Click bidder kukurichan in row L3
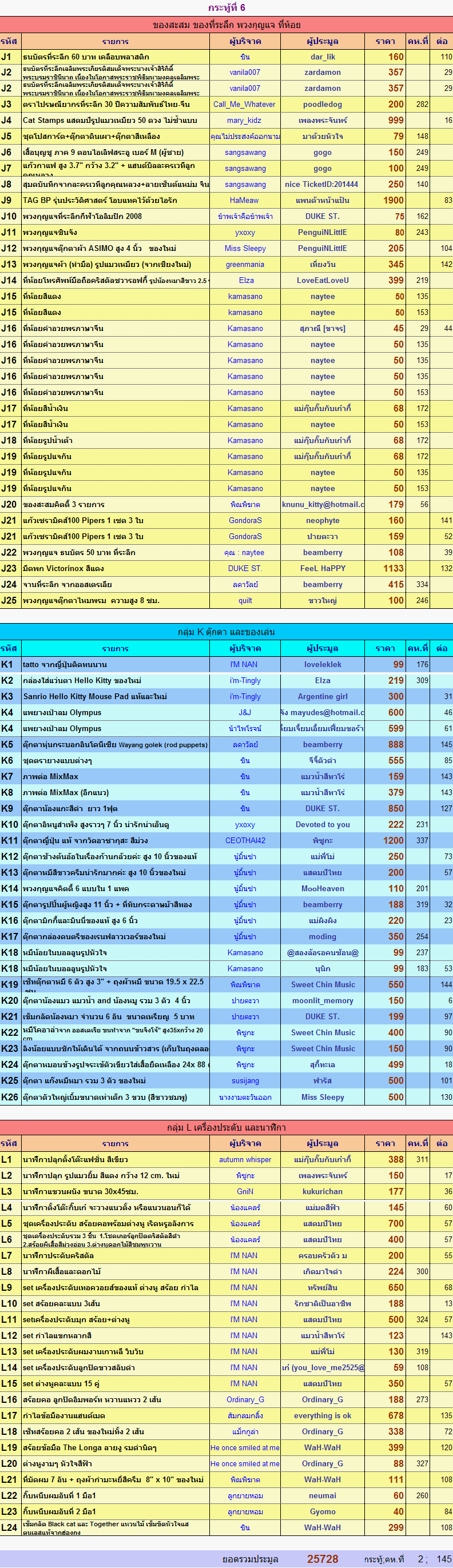 click(323, 1192)
